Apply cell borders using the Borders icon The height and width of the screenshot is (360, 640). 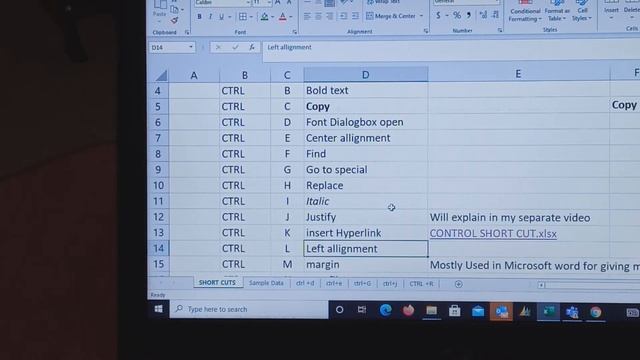coord(243,17)
